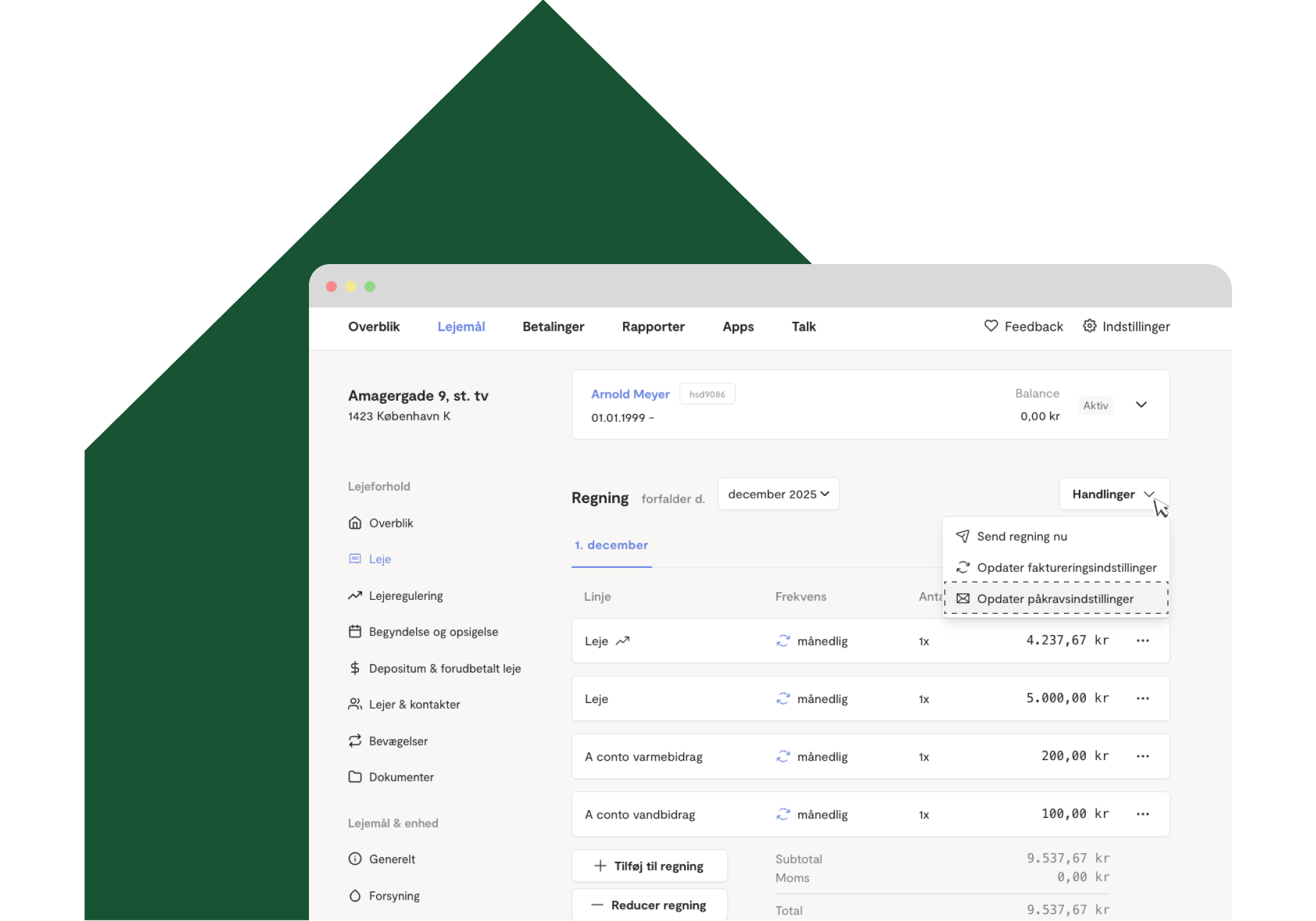Screen dimensions: 1316x921
Task: Click the paper plane icon for Send regning nu
Action: 962,536
